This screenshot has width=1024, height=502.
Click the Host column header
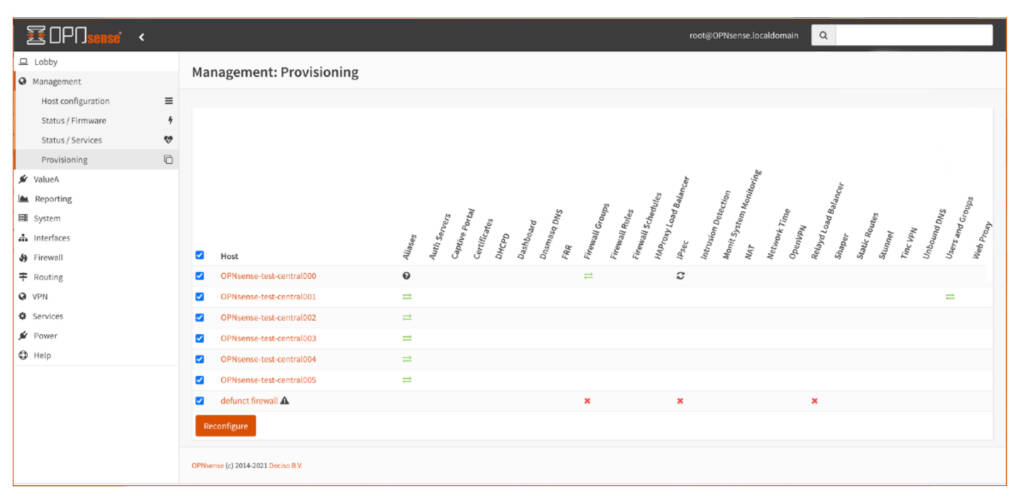(230, 256)
